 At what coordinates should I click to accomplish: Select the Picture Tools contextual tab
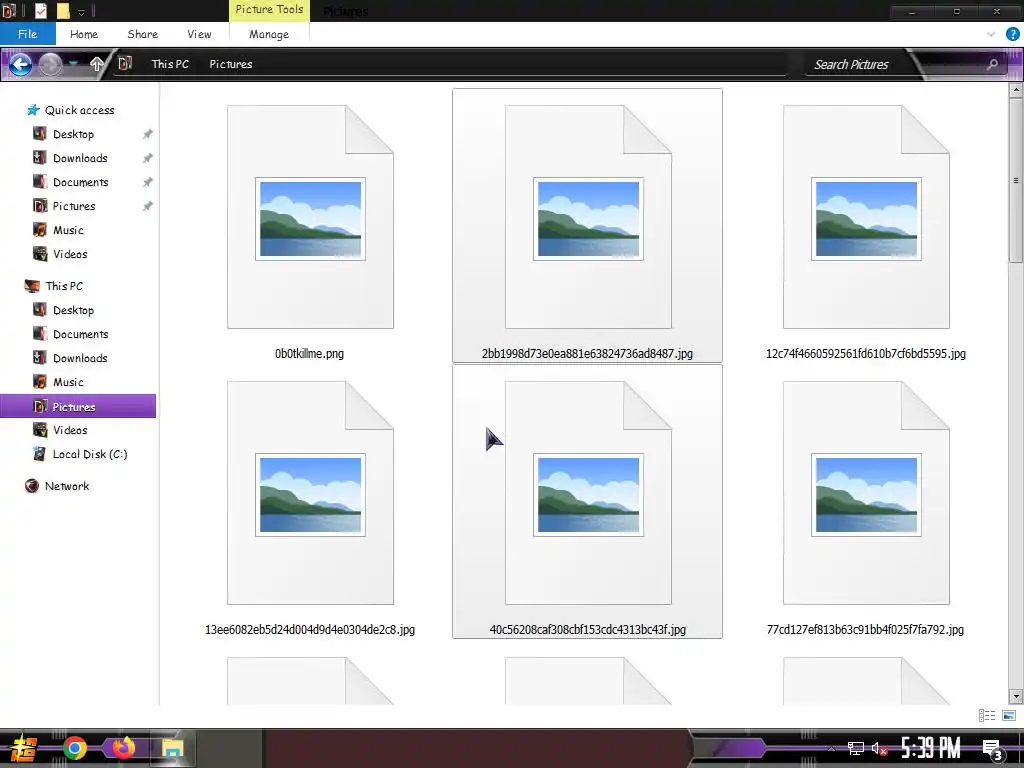tap(269, 10)
